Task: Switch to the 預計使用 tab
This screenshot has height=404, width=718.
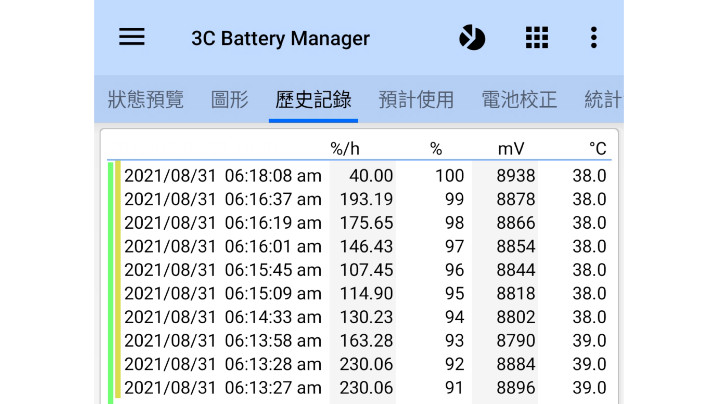Action: pyautogui.click(x=416, y=99)
